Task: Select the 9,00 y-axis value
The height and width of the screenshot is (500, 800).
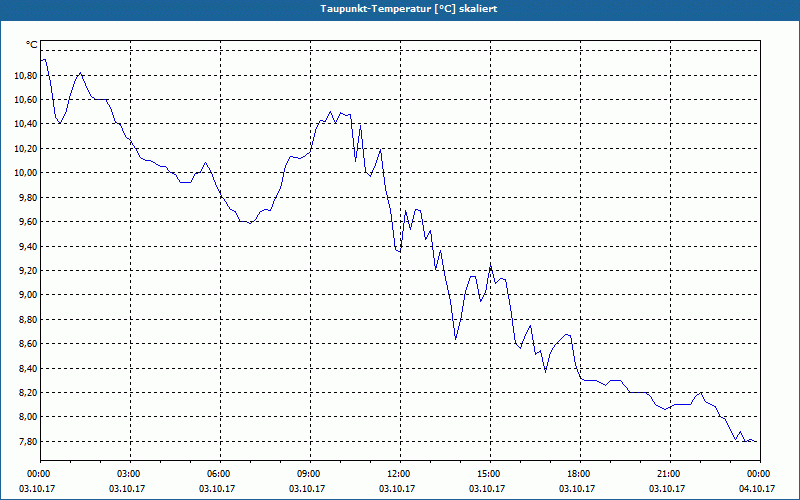Action: (27, 295)
